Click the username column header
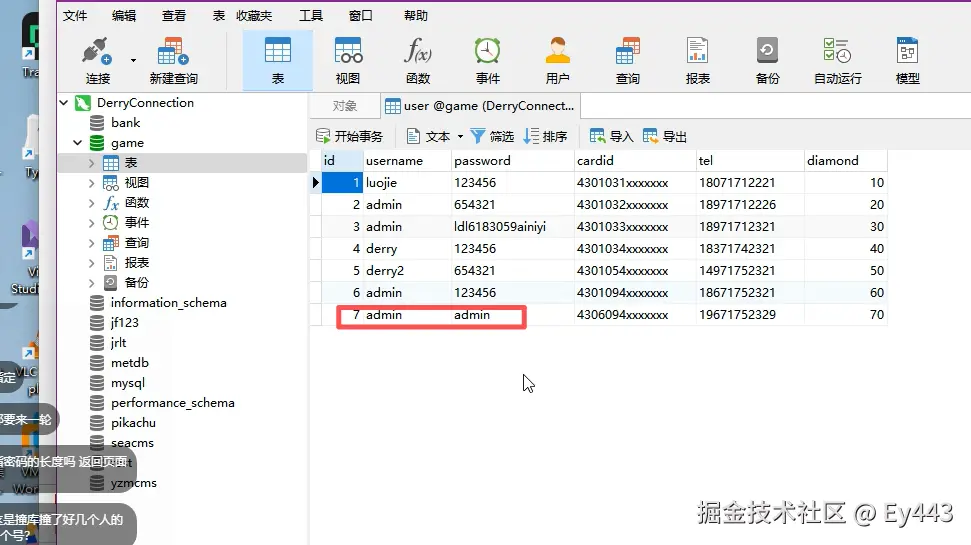 pyautogui.click(x=407, y=160)
